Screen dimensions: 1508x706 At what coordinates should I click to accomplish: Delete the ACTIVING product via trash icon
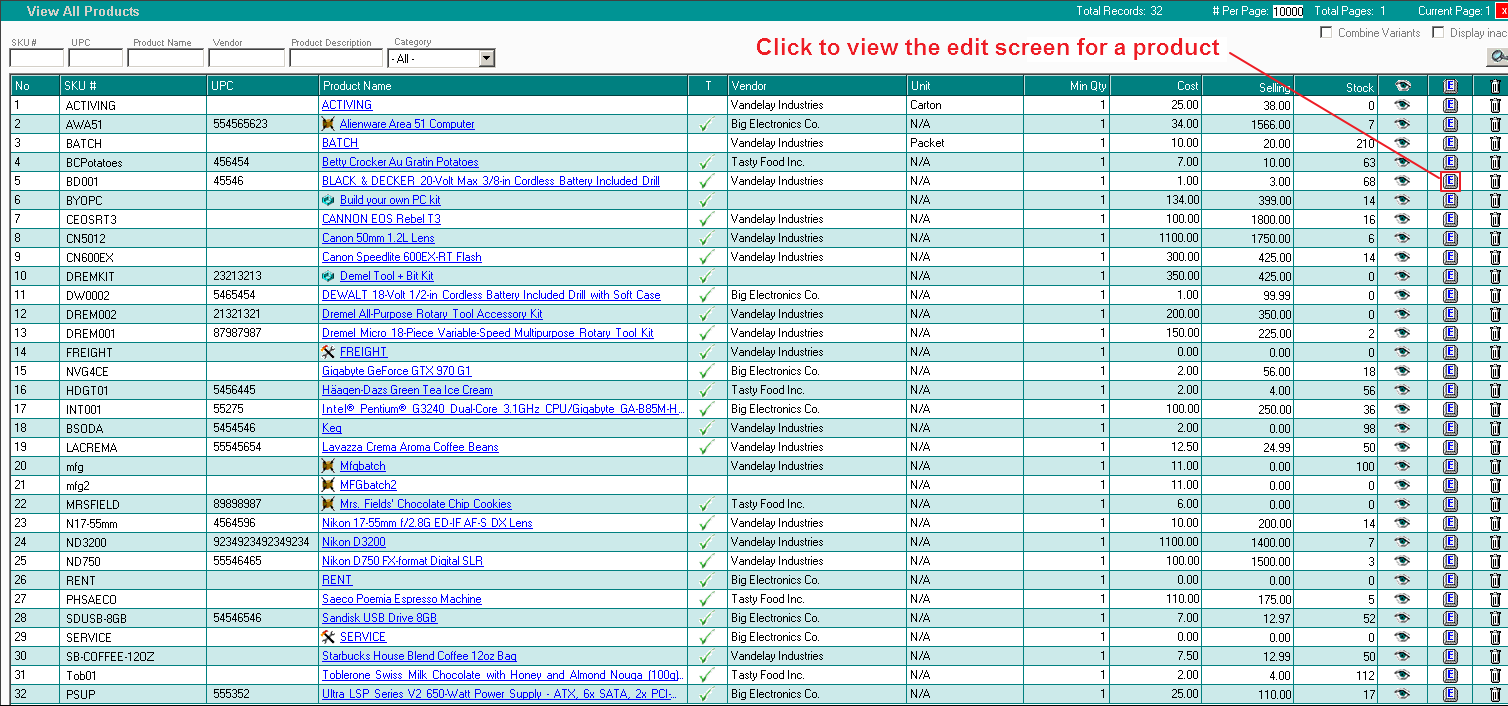[x=1495, y=105]
